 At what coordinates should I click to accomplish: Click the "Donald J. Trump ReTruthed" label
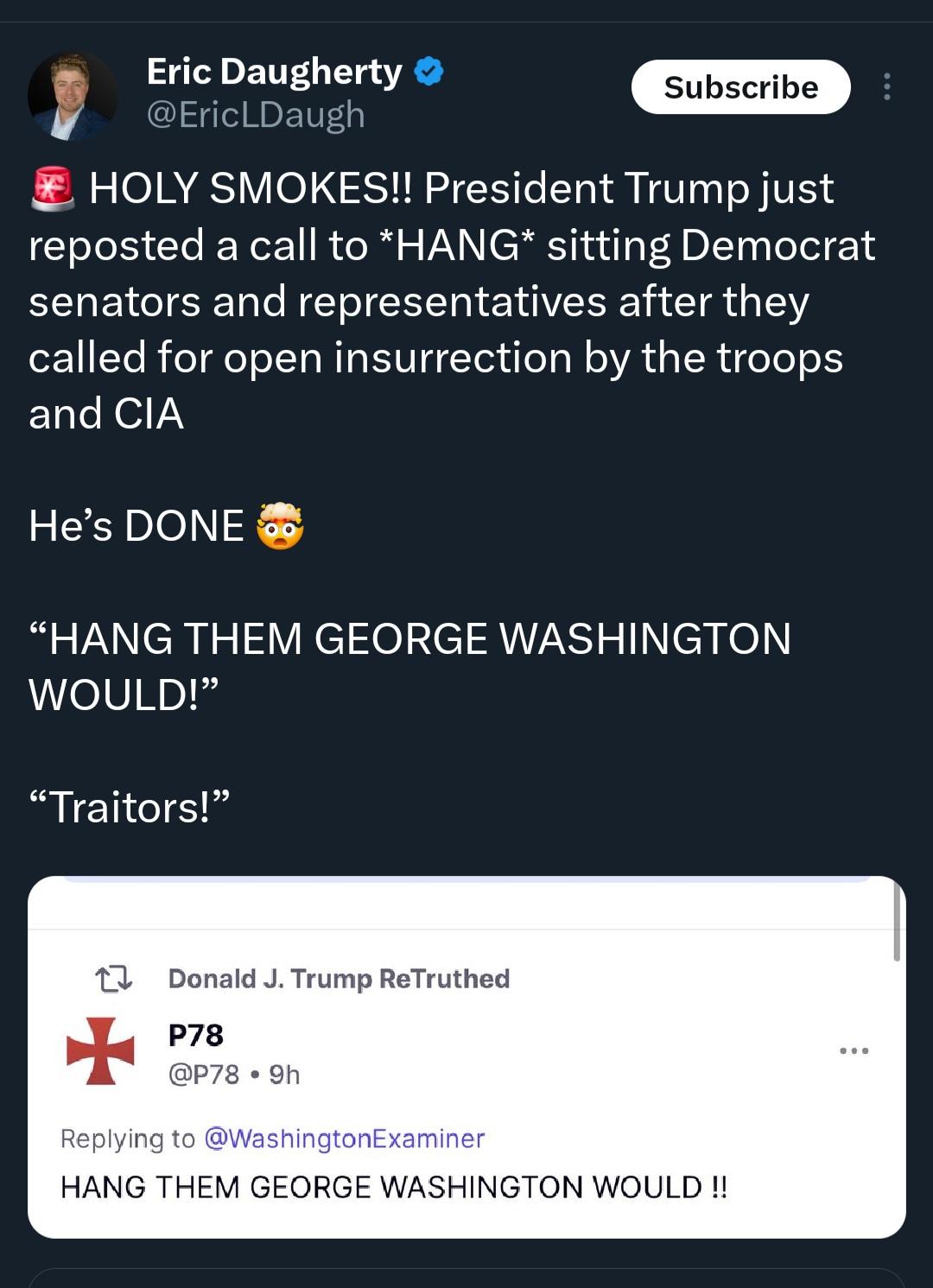(x=339, y=979)
